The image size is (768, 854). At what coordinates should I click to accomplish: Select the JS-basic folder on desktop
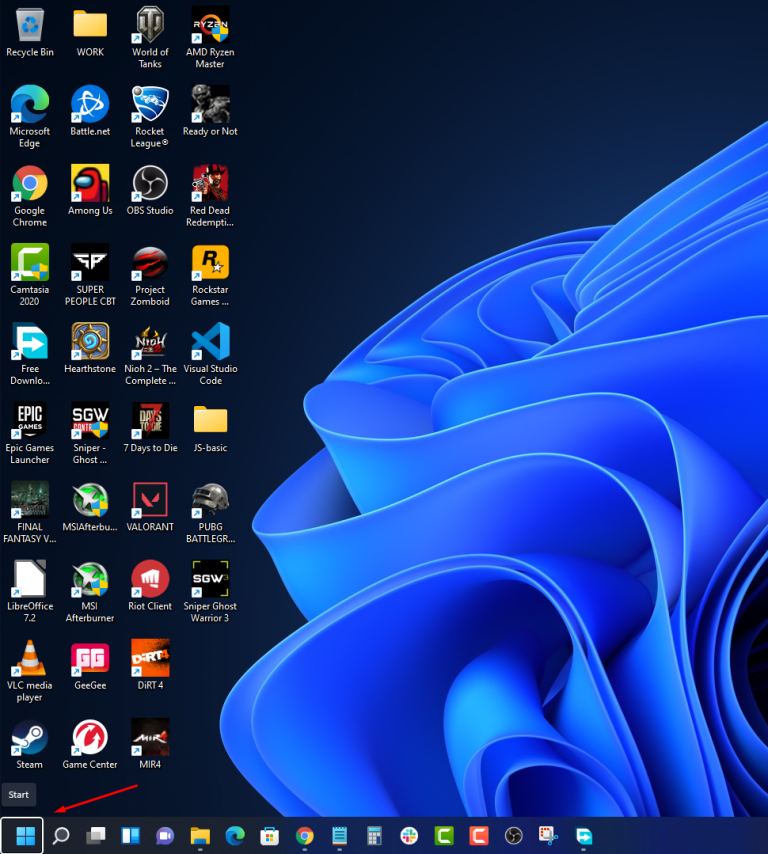[x=210, y=428]
